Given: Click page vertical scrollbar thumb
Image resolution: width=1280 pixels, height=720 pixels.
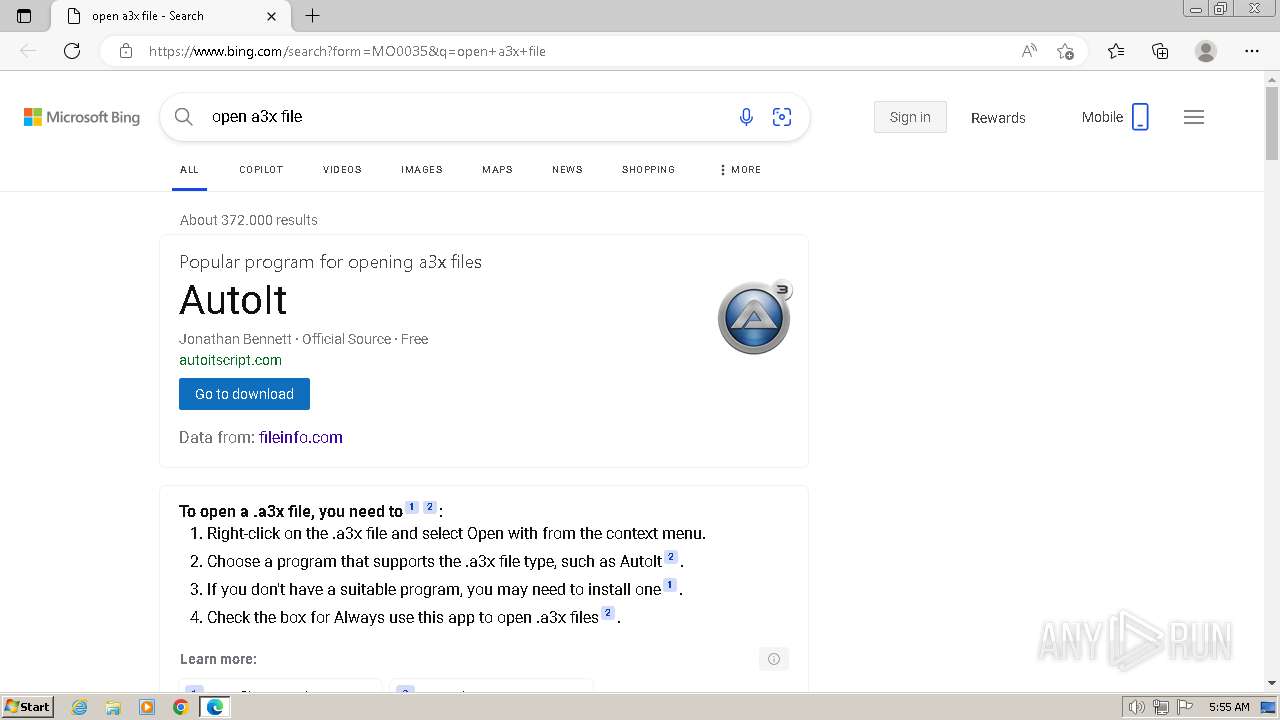Looking at the screenshot, I should (x=1272, y=122).
